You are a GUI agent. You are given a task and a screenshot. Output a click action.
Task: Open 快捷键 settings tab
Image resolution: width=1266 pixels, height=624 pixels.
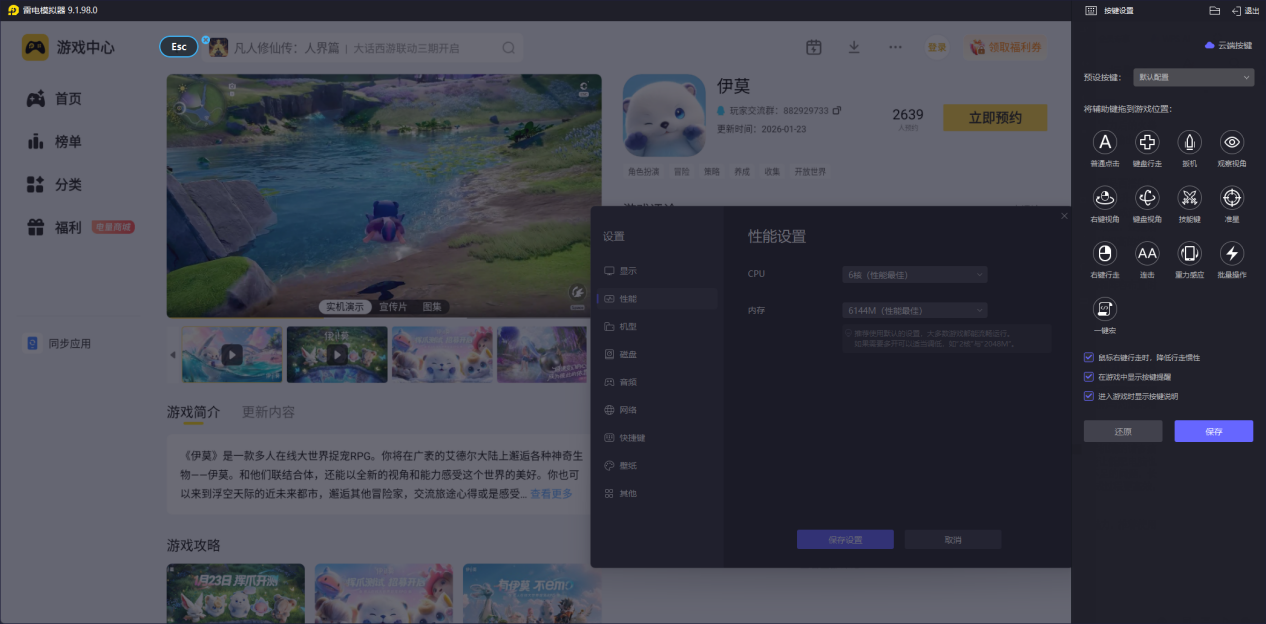click(656, 438)
